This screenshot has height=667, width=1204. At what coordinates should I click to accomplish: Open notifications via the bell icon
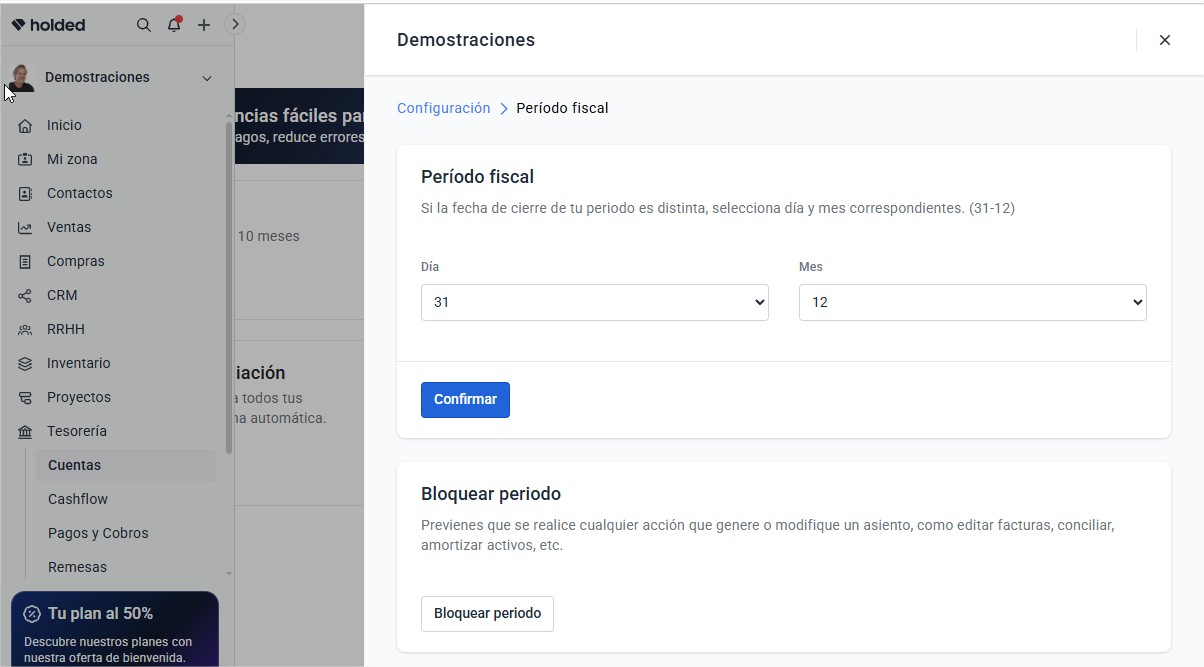173,25
